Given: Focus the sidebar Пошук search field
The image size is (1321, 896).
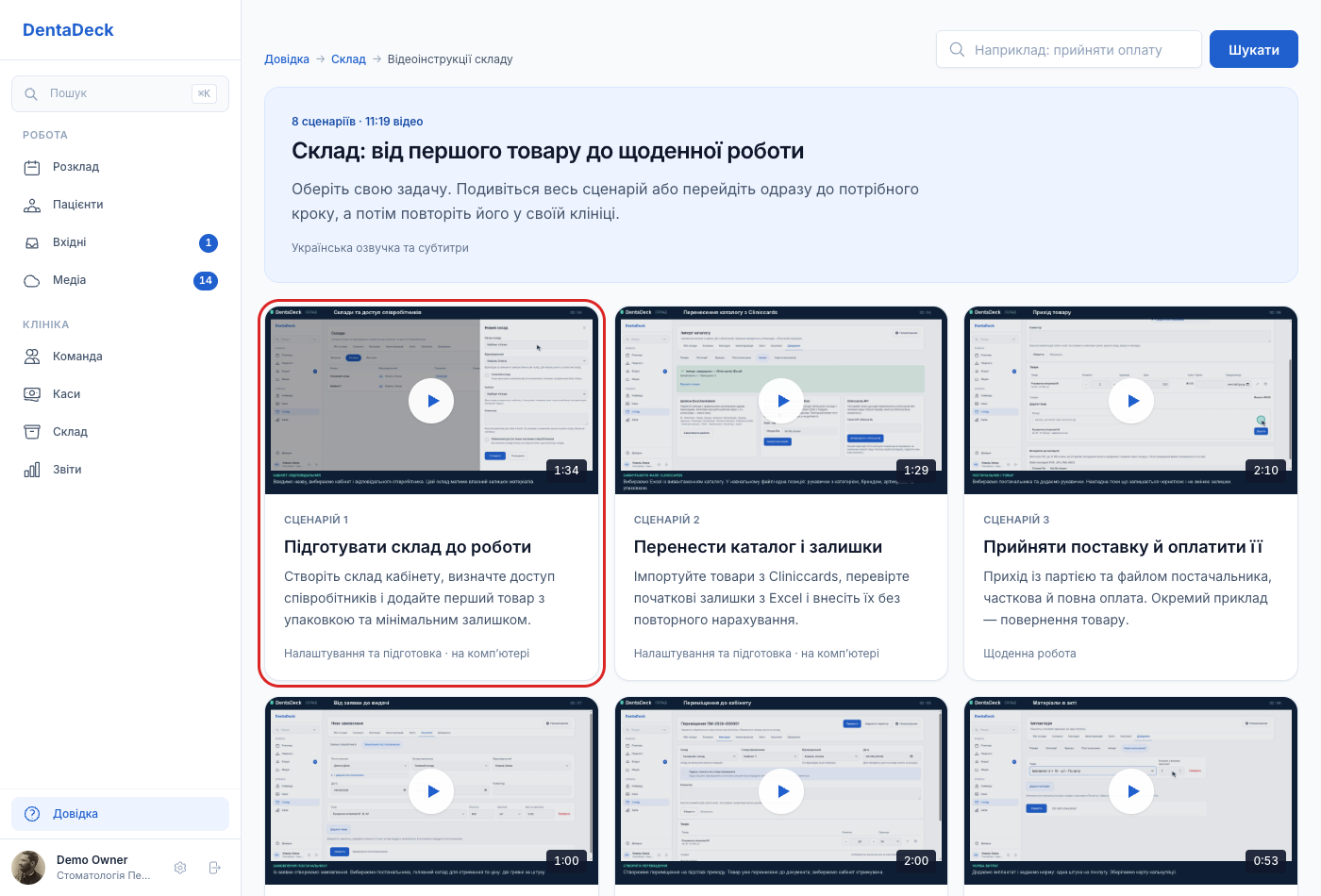Looking at the screenshot, I should point(120,93).
